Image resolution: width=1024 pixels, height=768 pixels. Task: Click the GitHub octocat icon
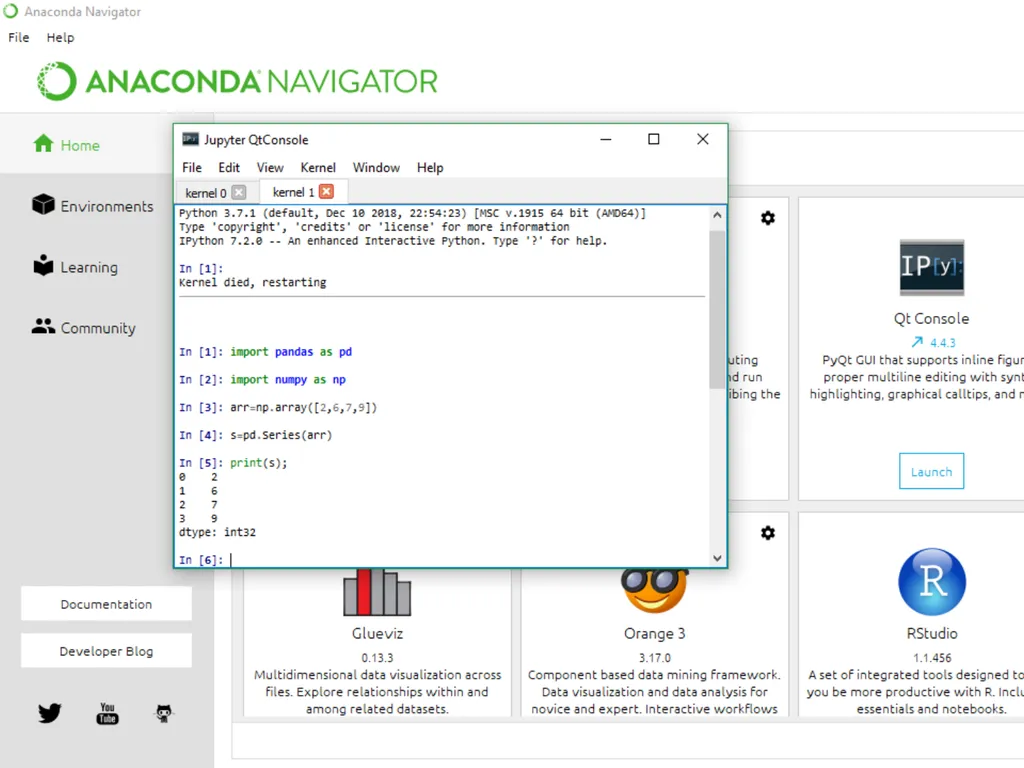(x=164, y=713)
